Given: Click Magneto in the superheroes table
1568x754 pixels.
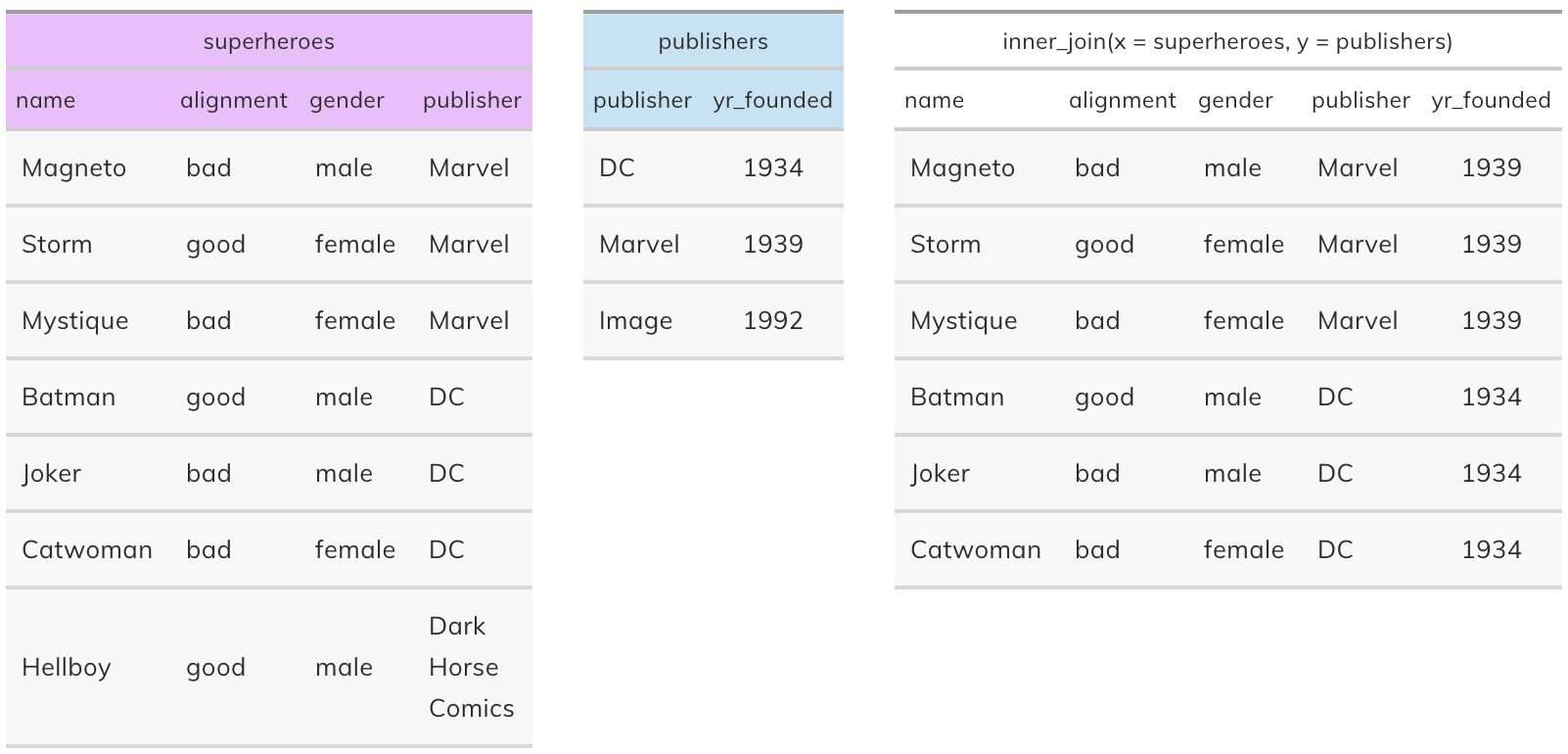Looking at the screenshot, I should 74,168.
